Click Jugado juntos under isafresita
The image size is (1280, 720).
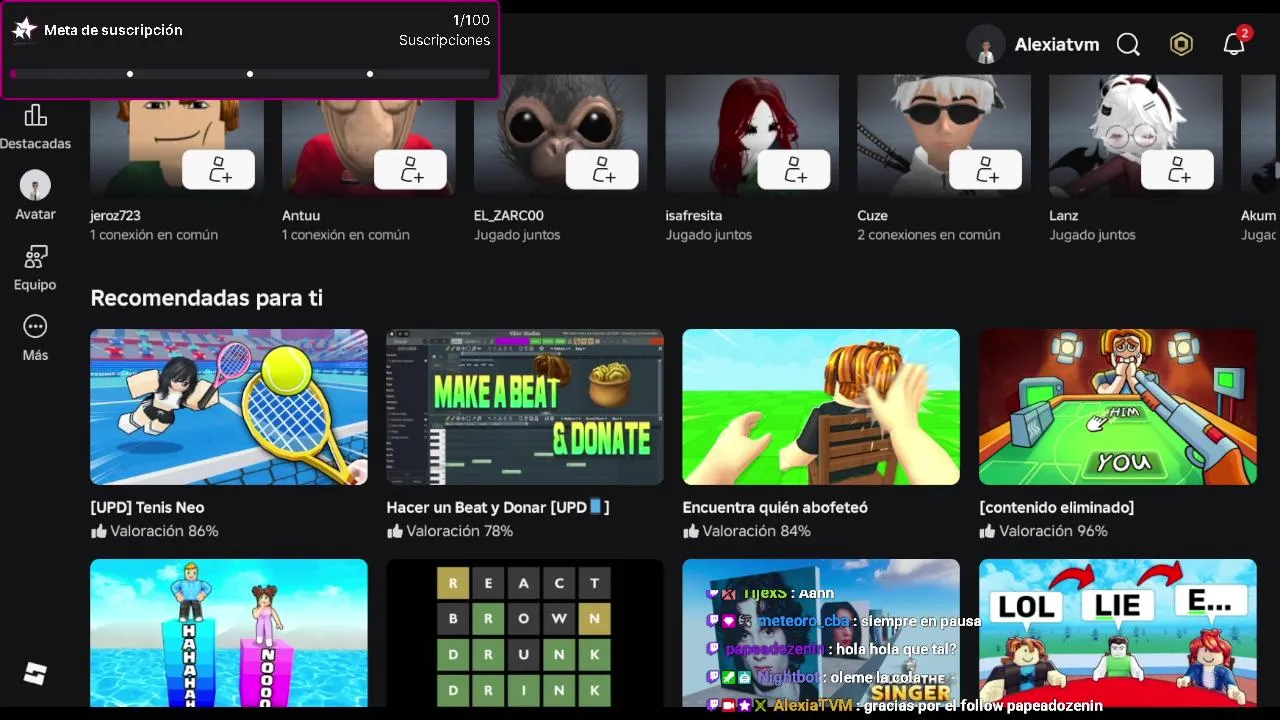pos(709,235)
